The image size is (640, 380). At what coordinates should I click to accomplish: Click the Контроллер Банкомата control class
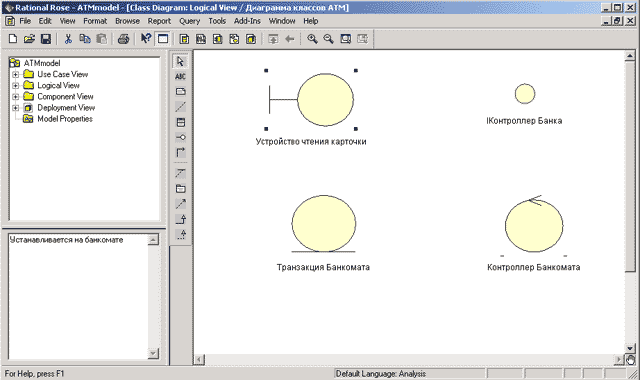pos(534,224)
